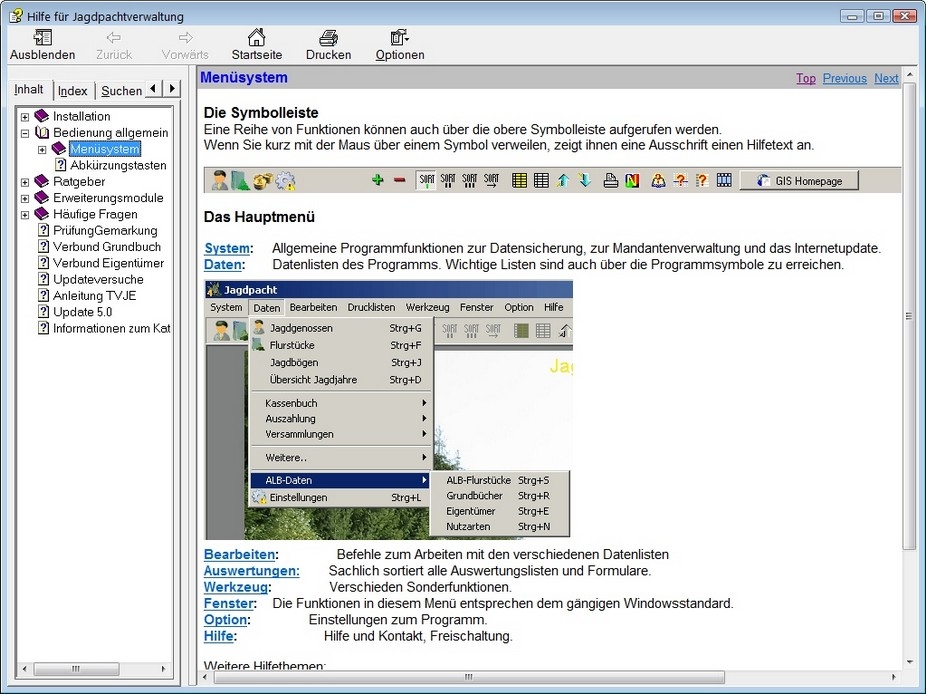This screenshot has width=926, height=694.
Task: Expand the Erweiterungsmodule node
Action: pyautogui.click(x=25, y=198)
